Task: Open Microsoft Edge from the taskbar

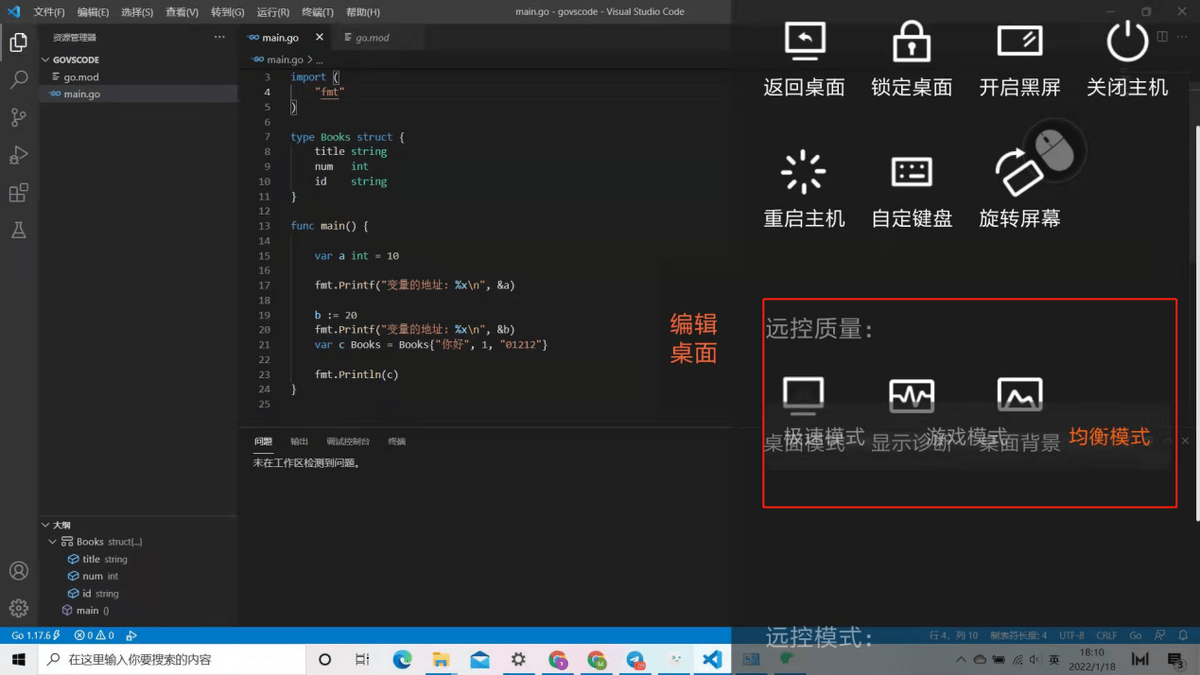Action: click(402, 660)
